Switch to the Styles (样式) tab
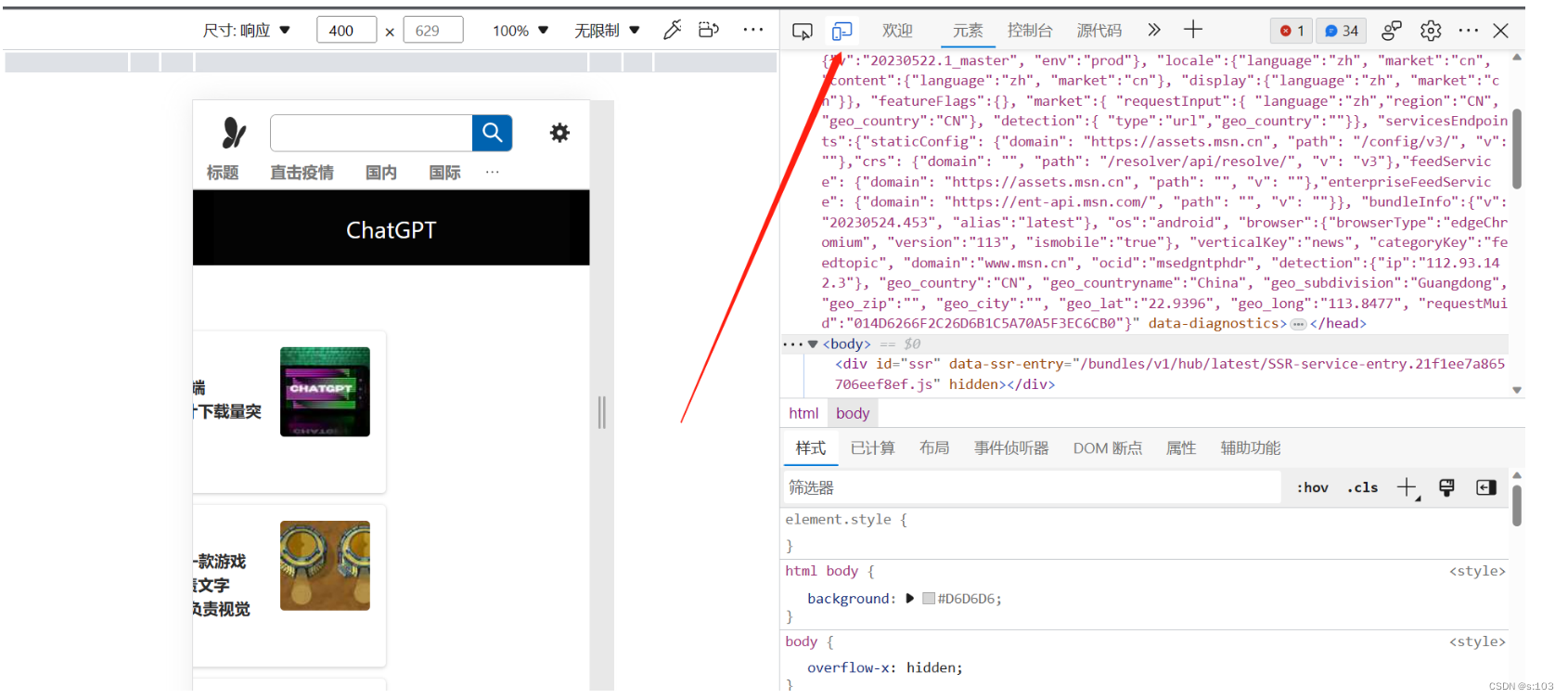 click(x=810, y=448)
